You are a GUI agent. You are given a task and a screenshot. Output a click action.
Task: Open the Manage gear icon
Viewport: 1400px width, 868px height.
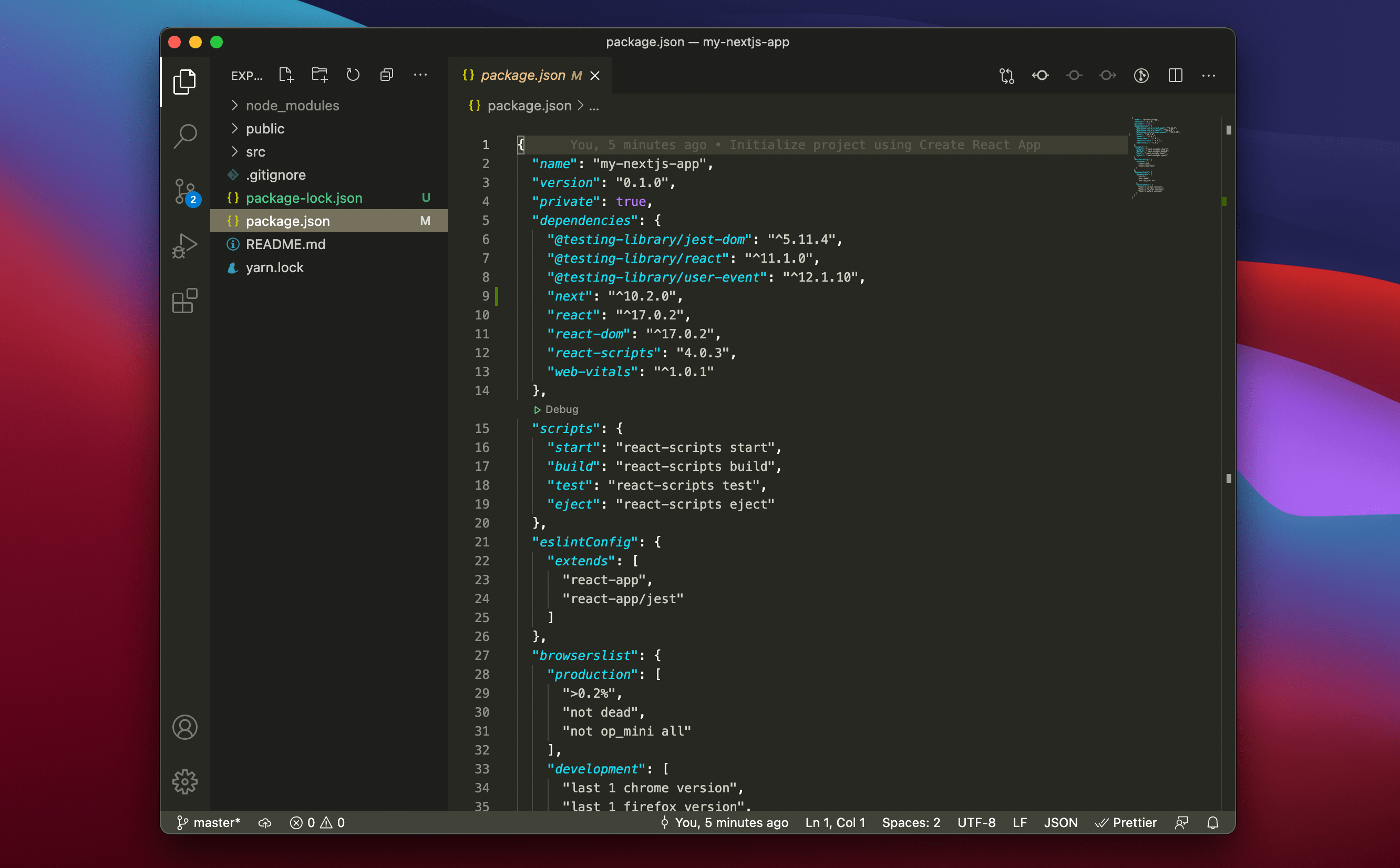point(185,781)
